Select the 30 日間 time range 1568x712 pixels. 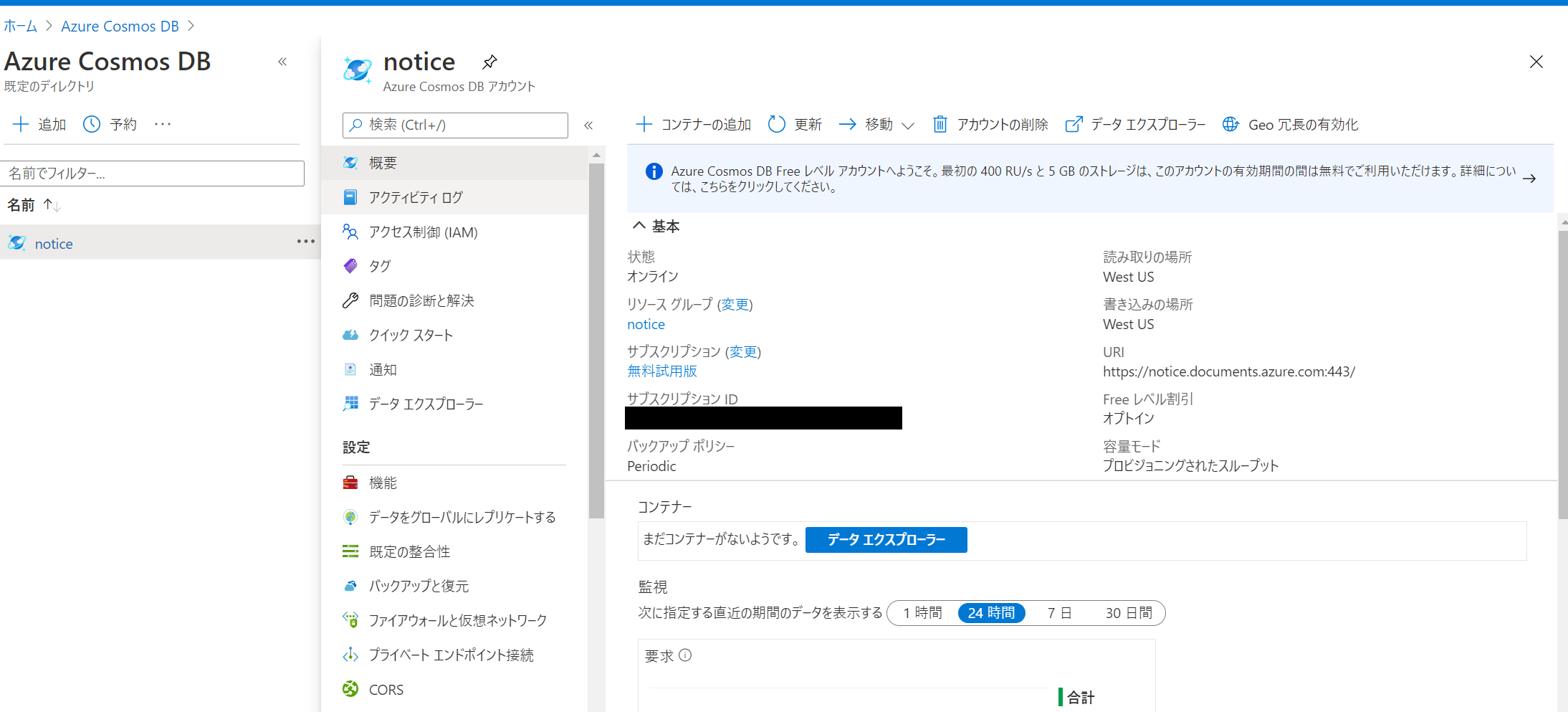pos(1129,613)
